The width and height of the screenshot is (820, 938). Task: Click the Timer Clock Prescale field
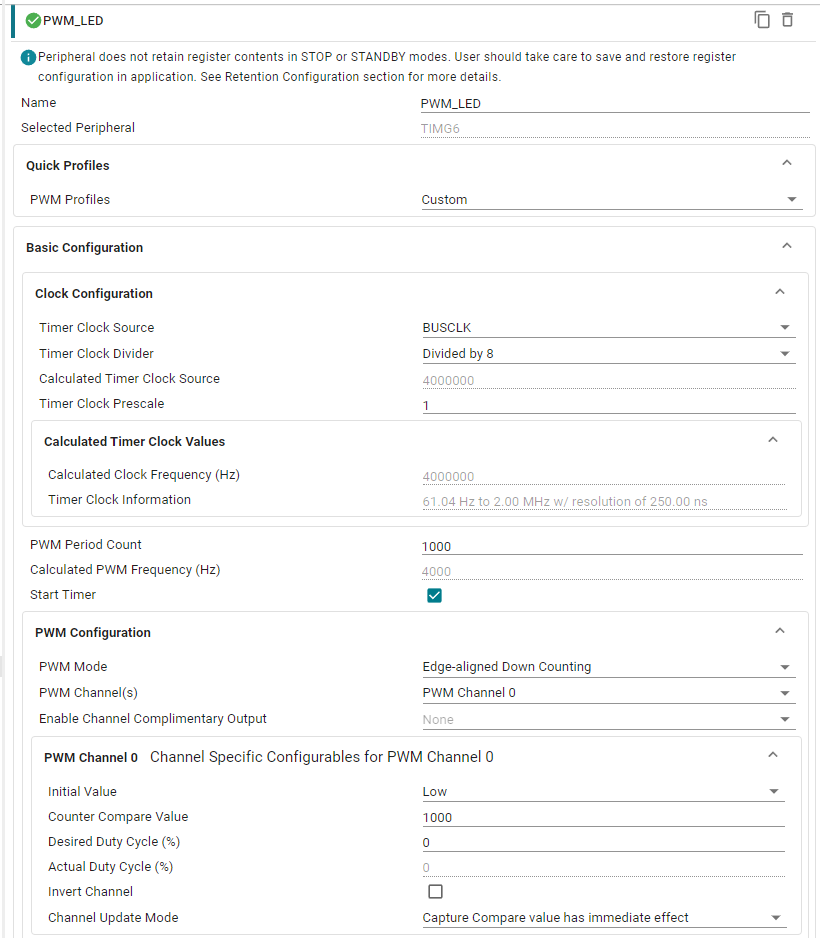click(609, 405)
